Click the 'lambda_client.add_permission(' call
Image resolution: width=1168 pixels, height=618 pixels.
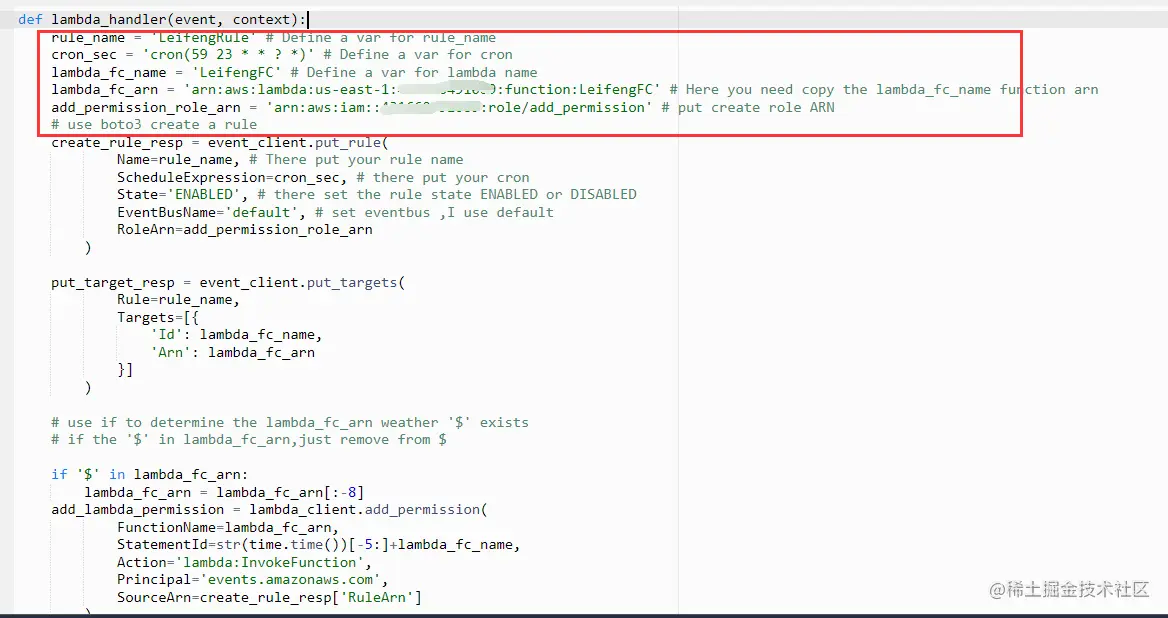(368, 509)
